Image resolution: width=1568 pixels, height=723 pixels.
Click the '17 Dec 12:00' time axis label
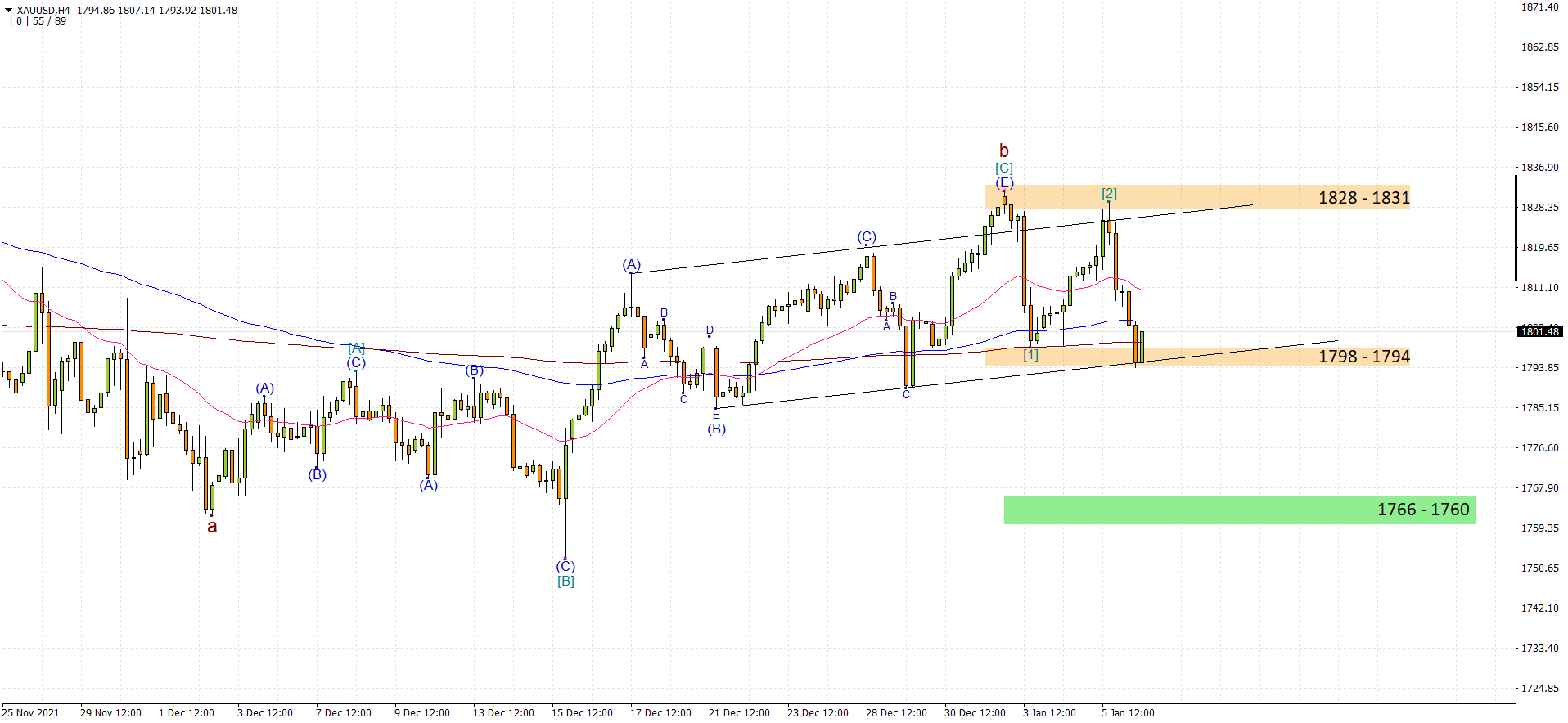click(660, 713)
